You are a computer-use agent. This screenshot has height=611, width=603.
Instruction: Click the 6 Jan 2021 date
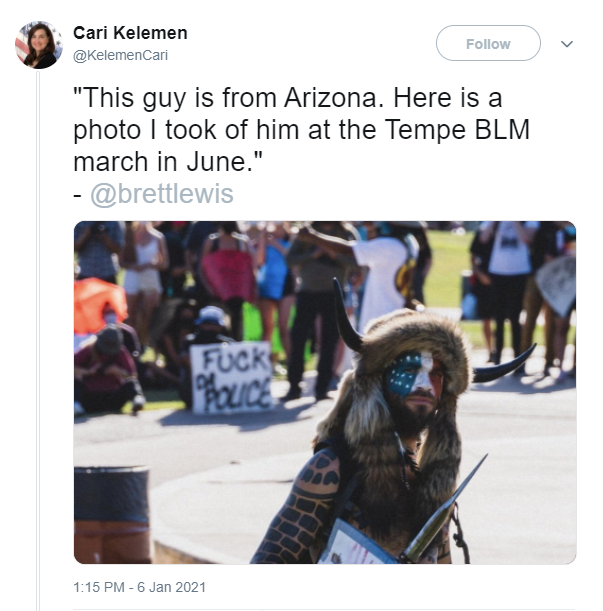tap(172, 587)
